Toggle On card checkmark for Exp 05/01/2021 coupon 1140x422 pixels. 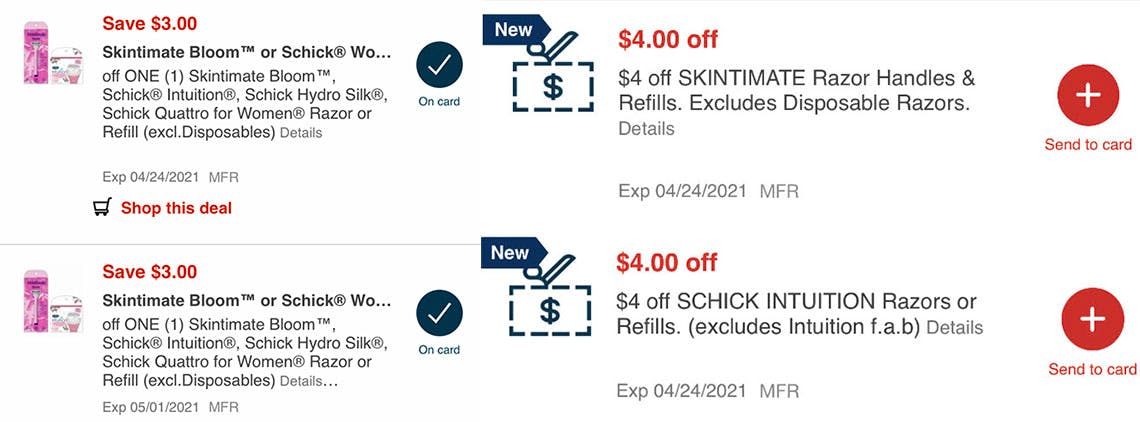click(x=439, y=314)
